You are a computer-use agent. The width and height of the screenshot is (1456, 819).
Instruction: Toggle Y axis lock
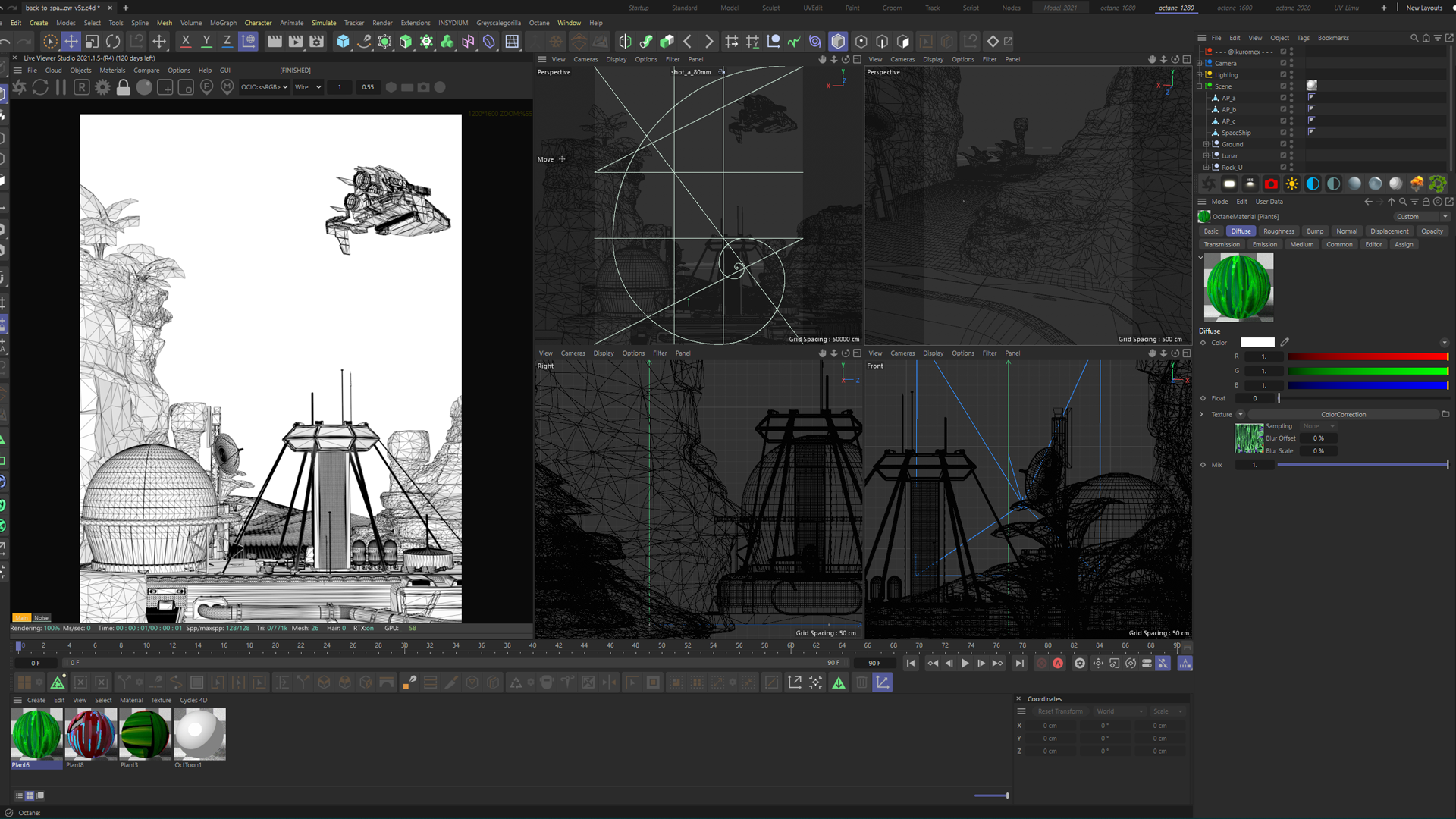point(206,42)
